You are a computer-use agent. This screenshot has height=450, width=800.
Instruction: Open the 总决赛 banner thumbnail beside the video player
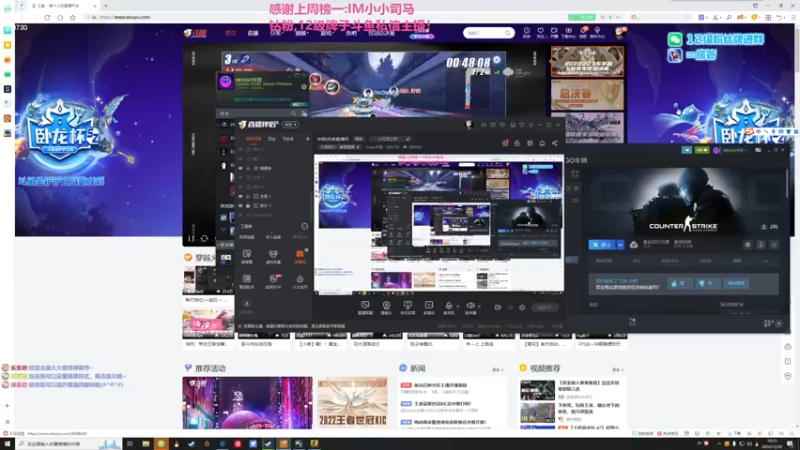(587, 94)
